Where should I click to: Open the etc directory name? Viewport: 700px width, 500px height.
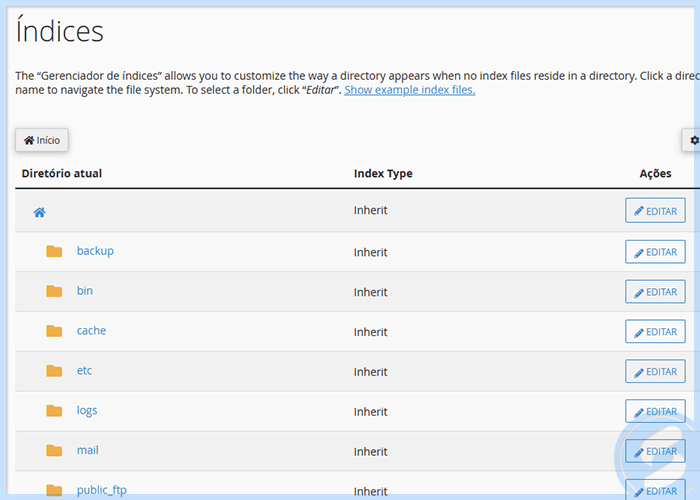point(84,370)
